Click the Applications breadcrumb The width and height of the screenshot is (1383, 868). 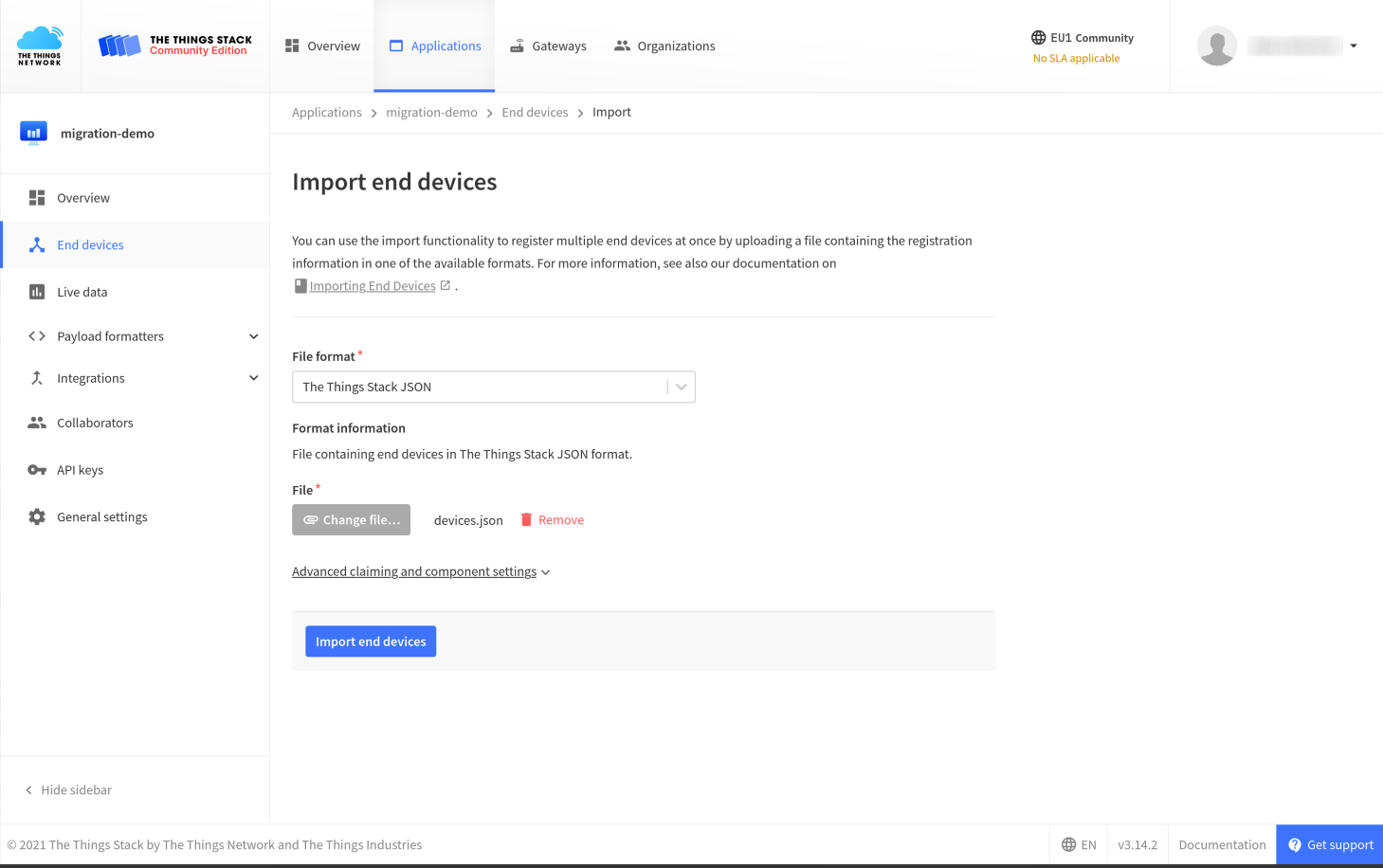coord(327,112)
